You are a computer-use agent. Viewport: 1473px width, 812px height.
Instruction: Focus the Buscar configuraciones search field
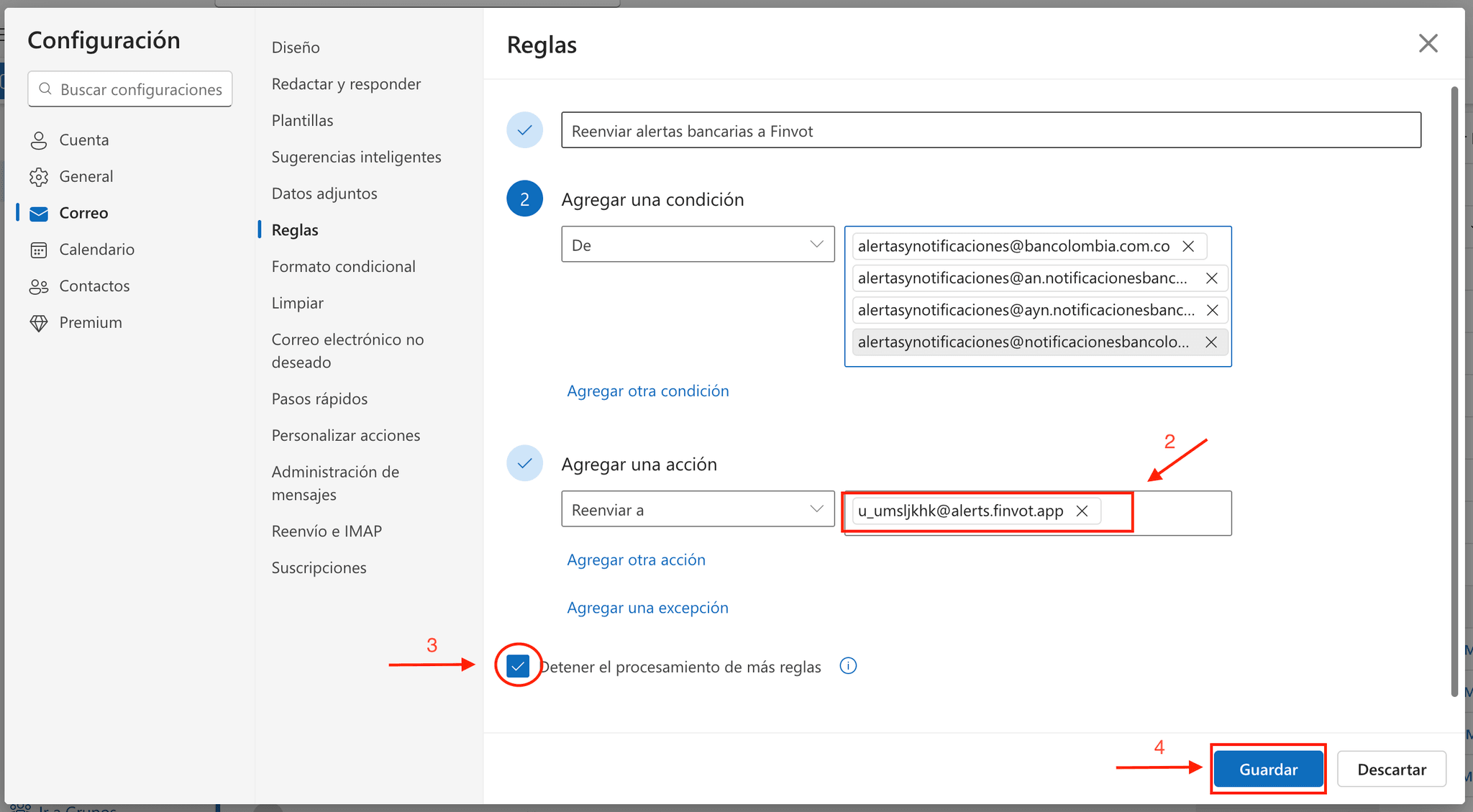(130, 88)
